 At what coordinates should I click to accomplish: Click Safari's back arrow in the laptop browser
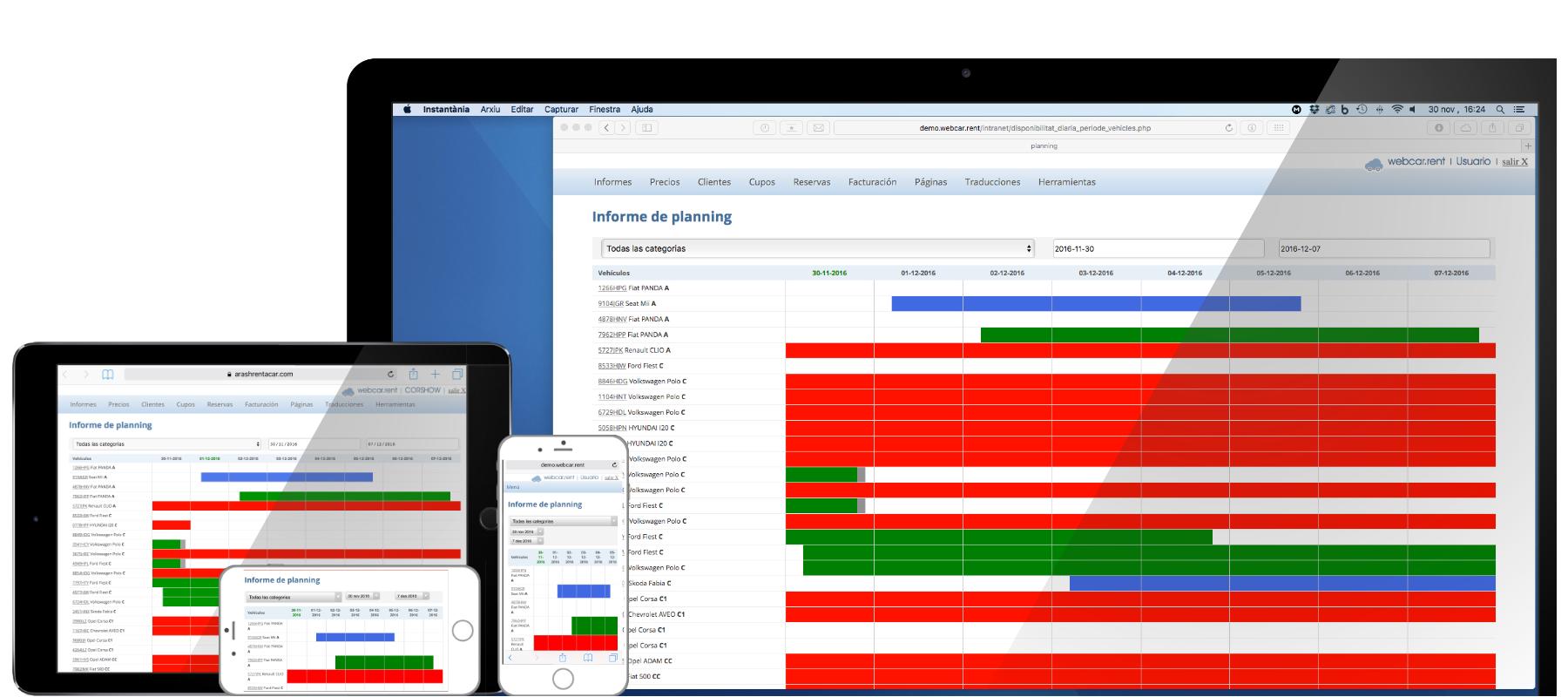607,128
